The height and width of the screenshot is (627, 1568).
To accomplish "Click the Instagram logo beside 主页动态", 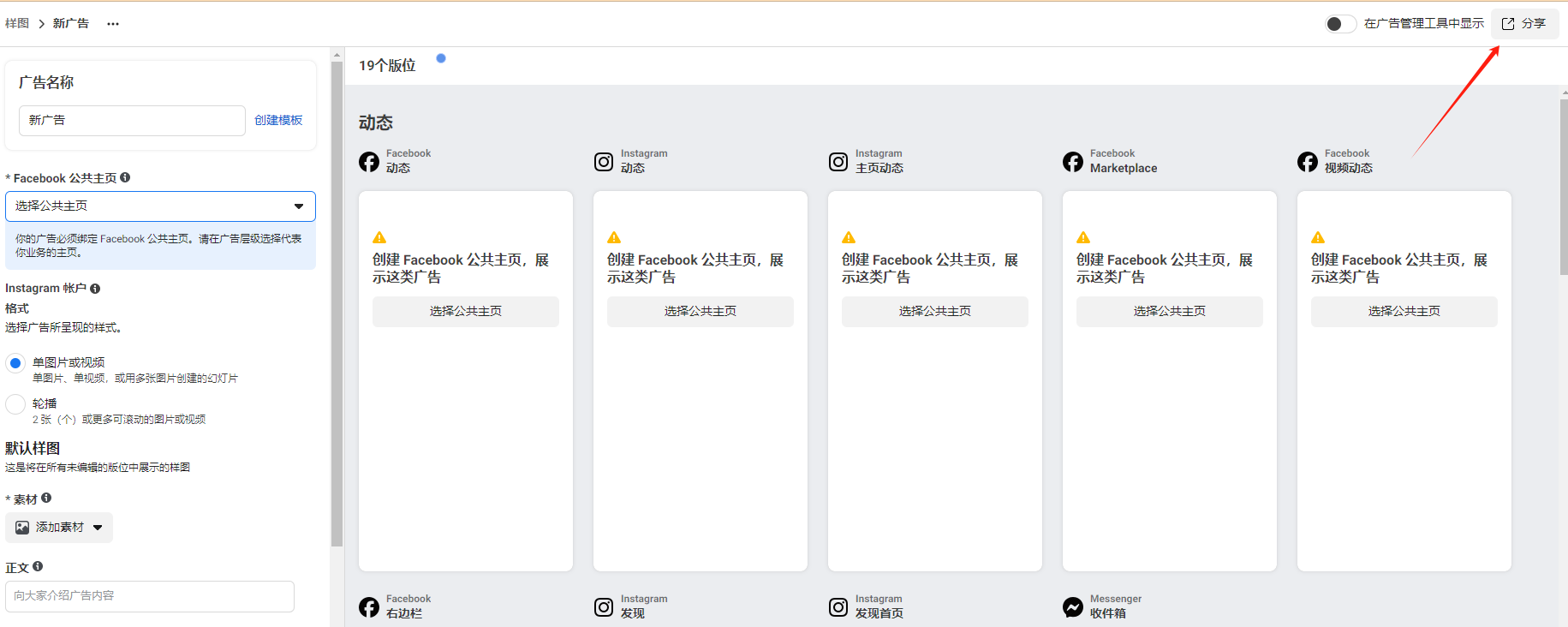I will point(838,162).
